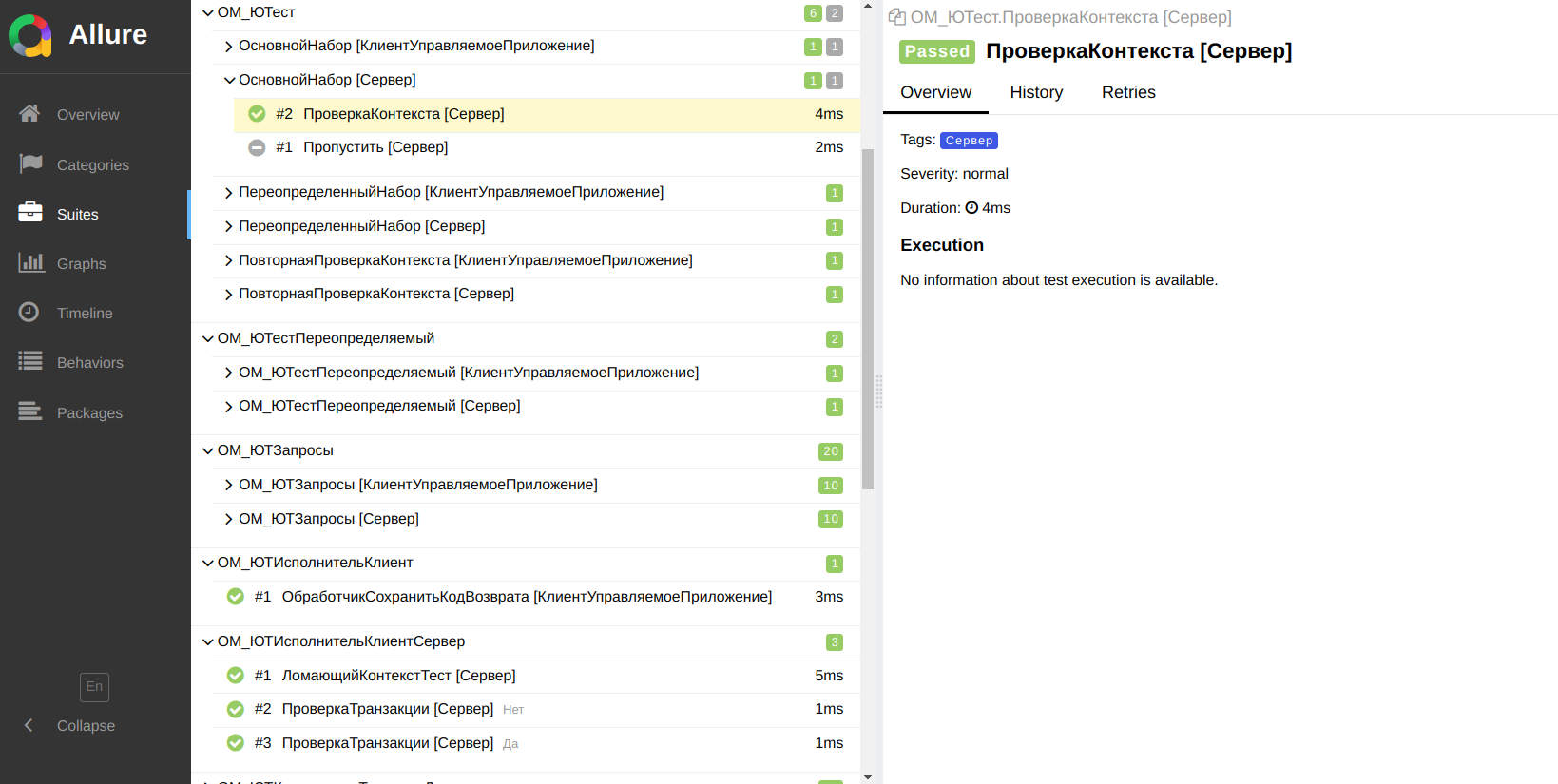Go to Timeline in sidebar
The image size is (1558, 784).
tap(85, 313)
